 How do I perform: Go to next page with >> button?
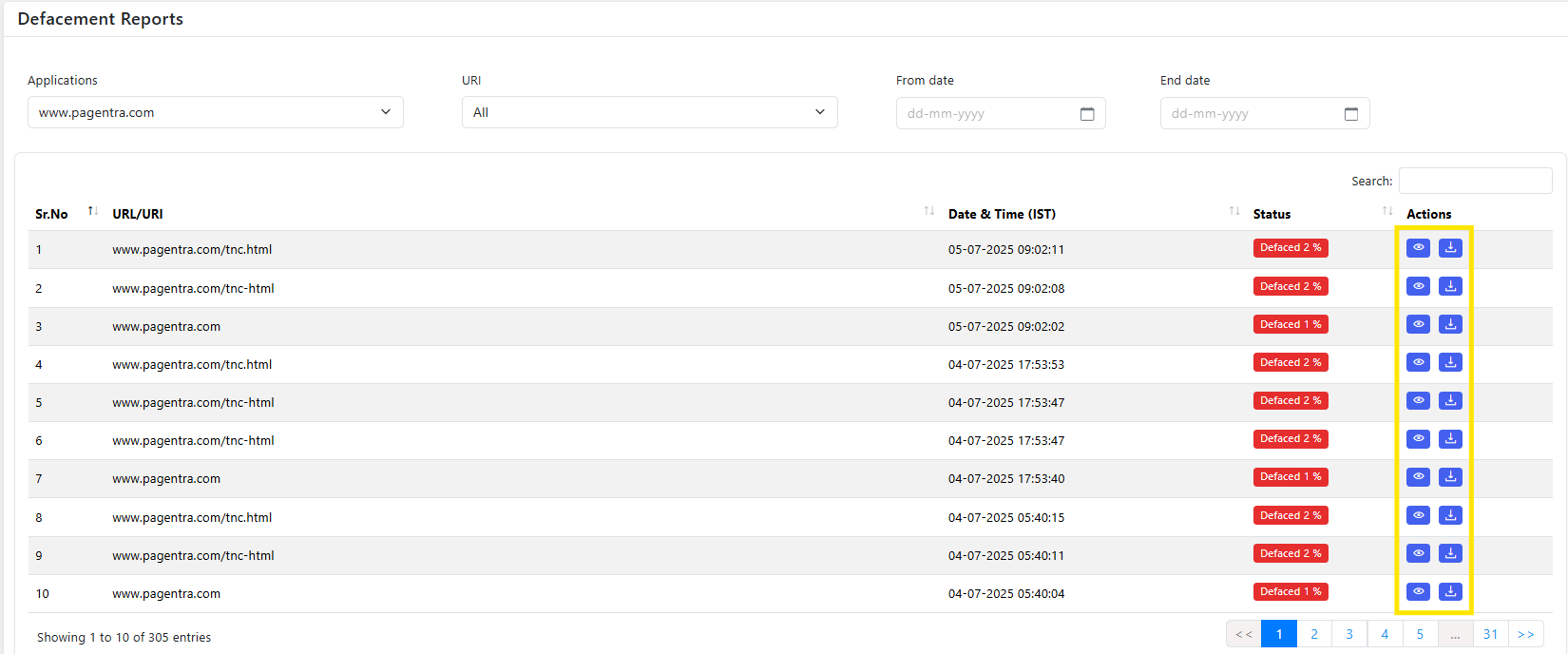(x=1526, y=634)
